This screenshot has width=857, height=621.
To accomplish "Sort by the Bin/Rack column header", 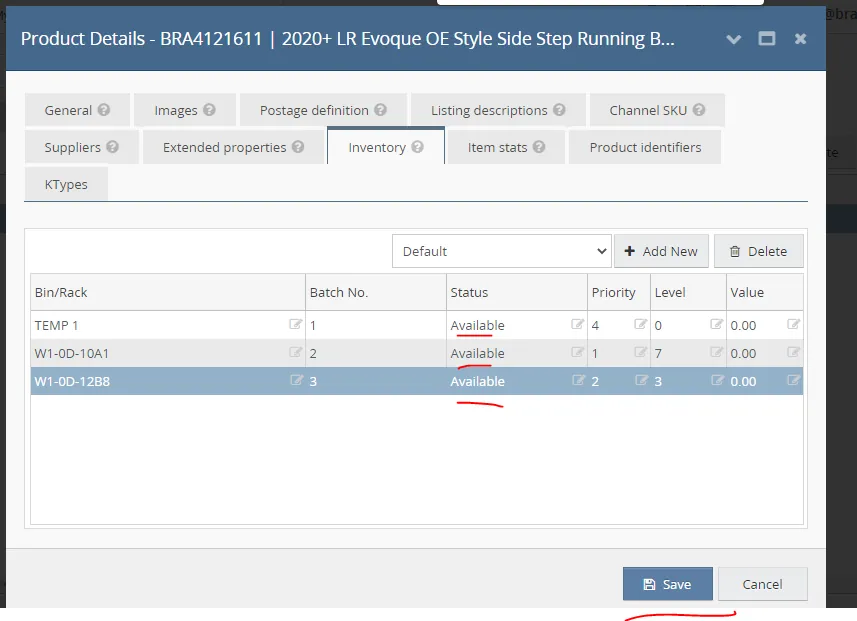I will 168,292.
